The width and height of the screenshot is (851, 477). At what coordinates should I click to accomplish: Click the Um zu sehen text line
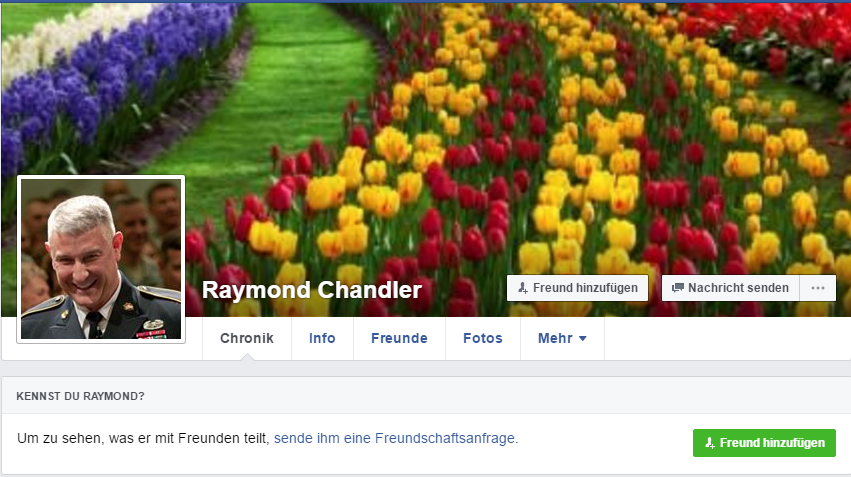point(268,438)
